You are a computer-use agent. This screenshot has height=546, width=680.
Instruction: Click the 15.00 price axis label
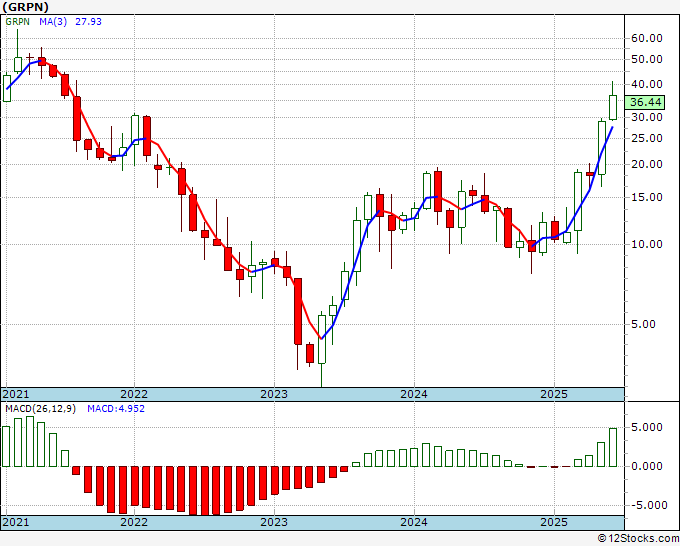[647, 197]
